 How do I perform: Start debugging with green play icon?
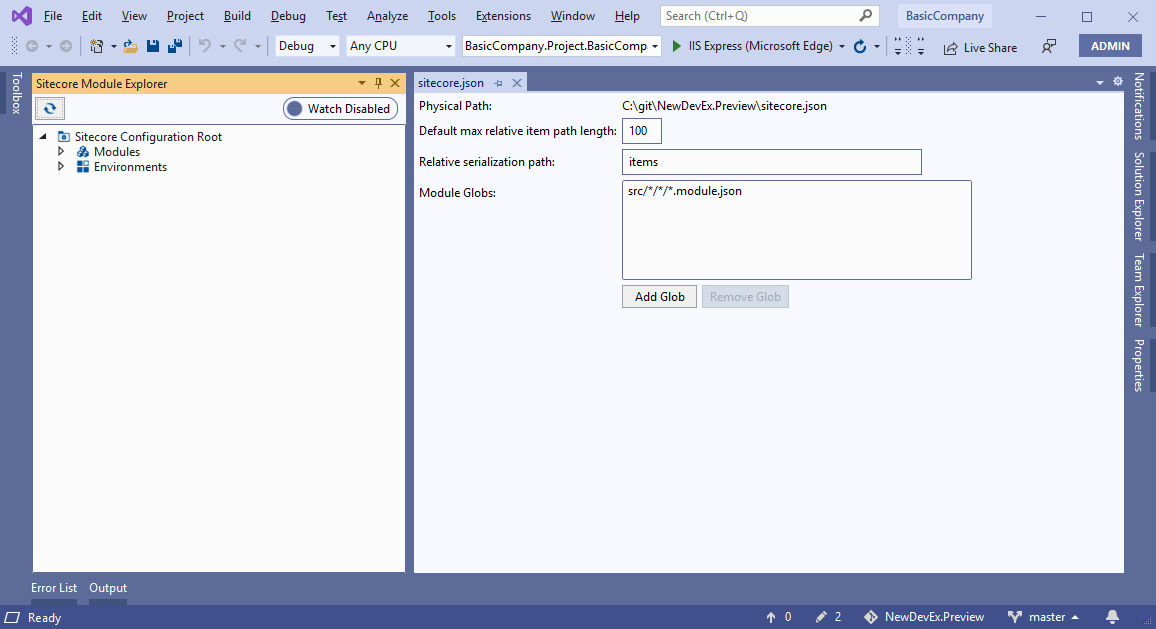tap(677, 46)
